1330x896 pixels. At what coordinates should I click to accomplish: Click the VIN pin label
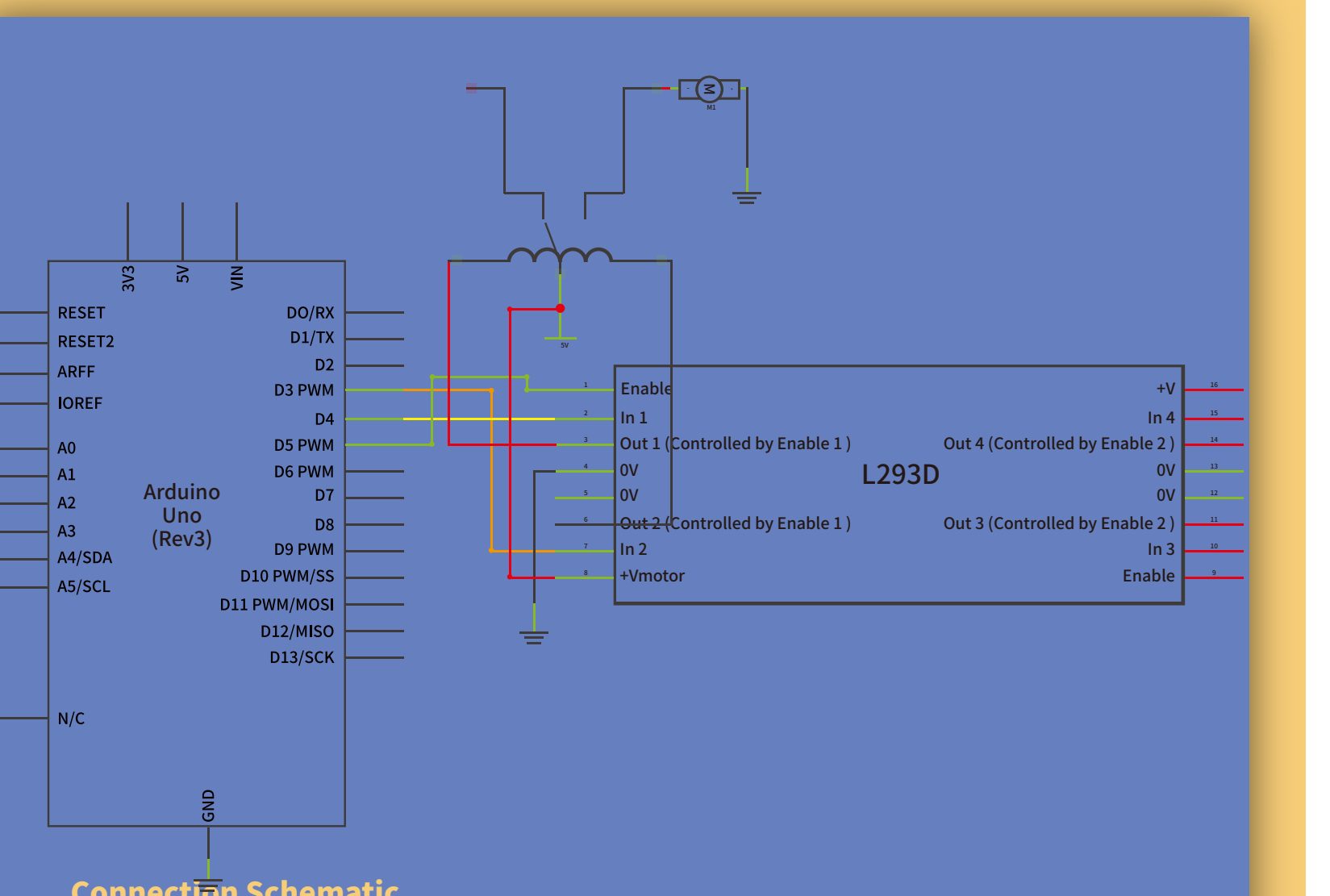[236, 278]
